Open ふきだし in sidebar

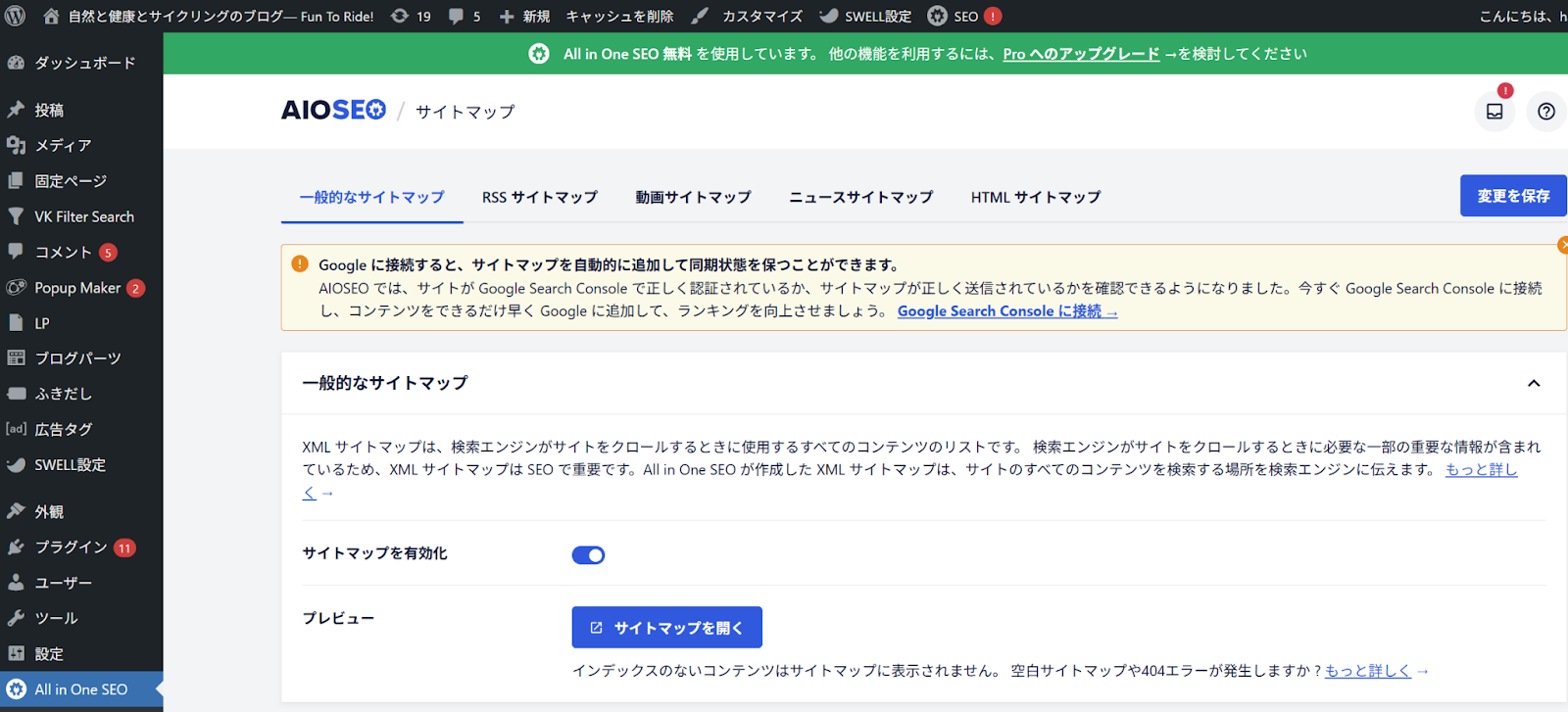point(81,394)
